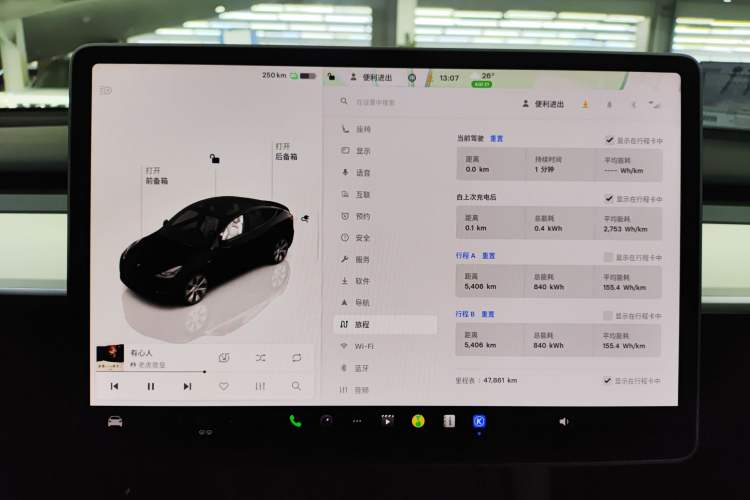Skip to the next track

point(187,386)
